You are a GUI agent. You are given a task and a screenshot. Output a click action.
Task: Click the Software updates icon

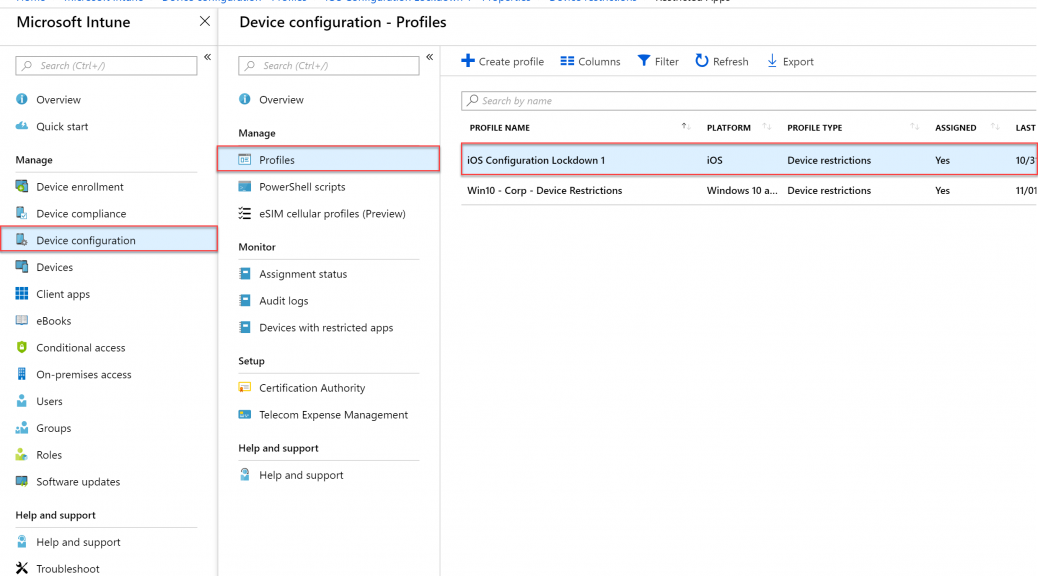click(x=22, y=481)
